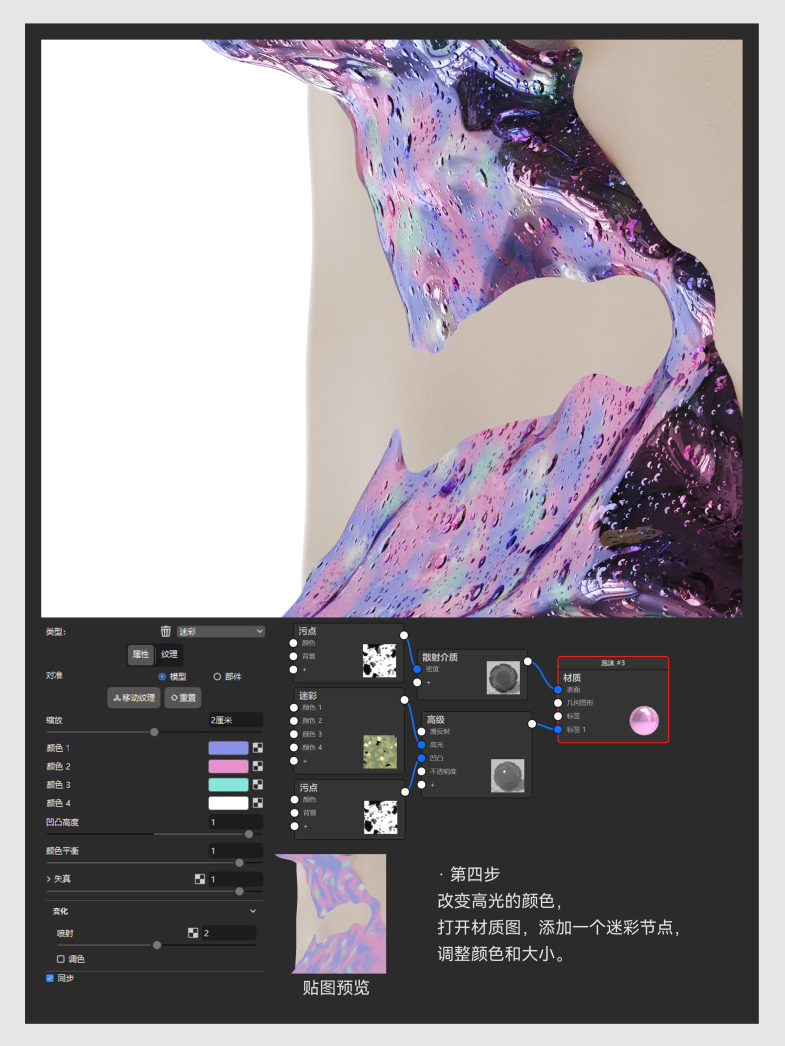
Task: Click the texture icon beside 噪射 value
Action: pyautogui.click(x=193, y=933)
